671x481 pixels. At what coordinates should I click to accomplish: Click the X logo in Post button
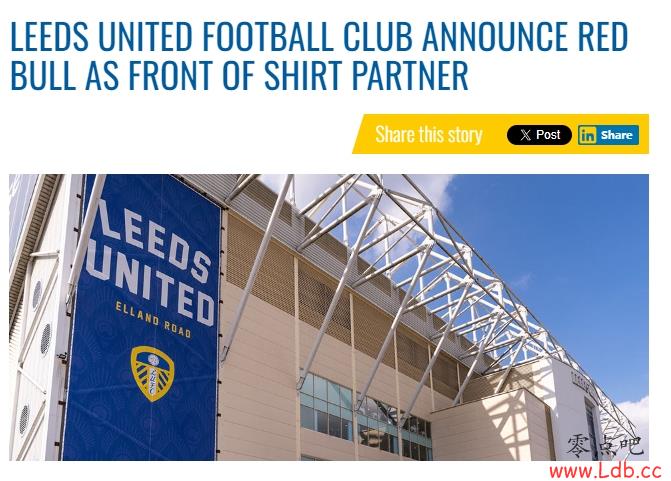tap(525, 135)
